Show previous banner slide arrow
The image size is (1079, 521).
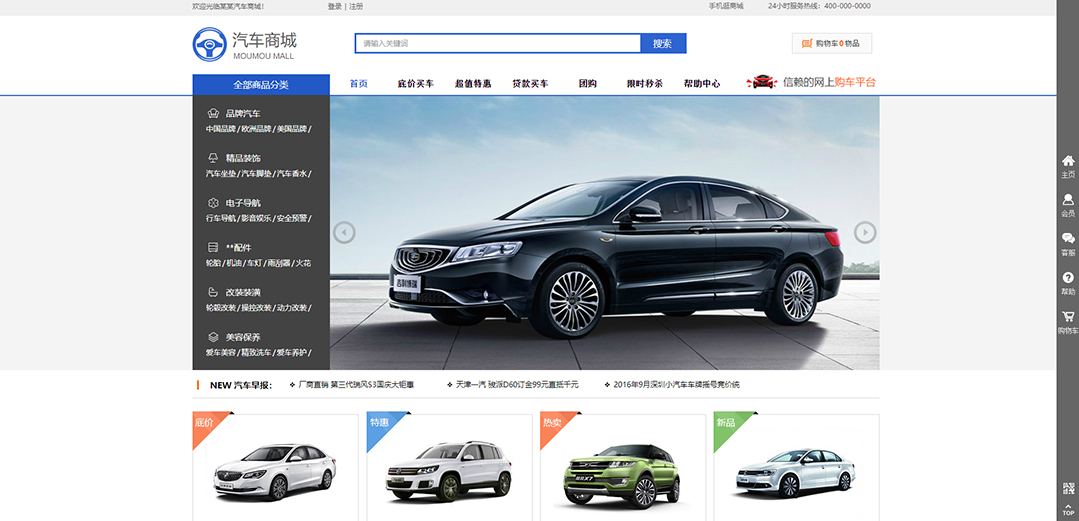coord(344,233)
